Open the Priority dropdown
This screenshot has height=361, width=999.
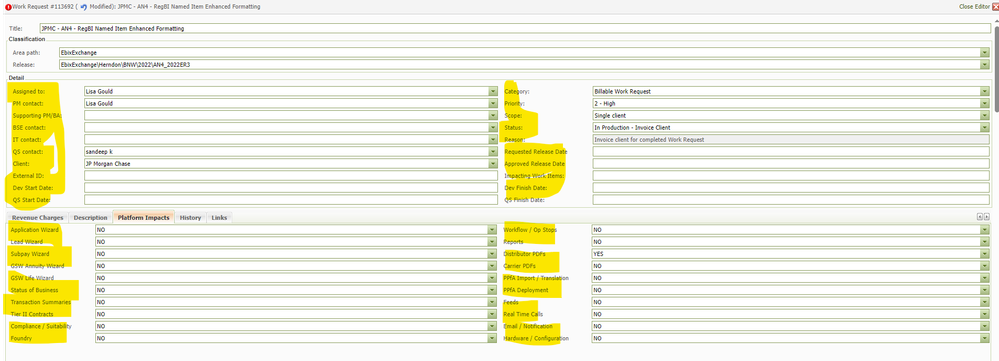tap(985, 103)
